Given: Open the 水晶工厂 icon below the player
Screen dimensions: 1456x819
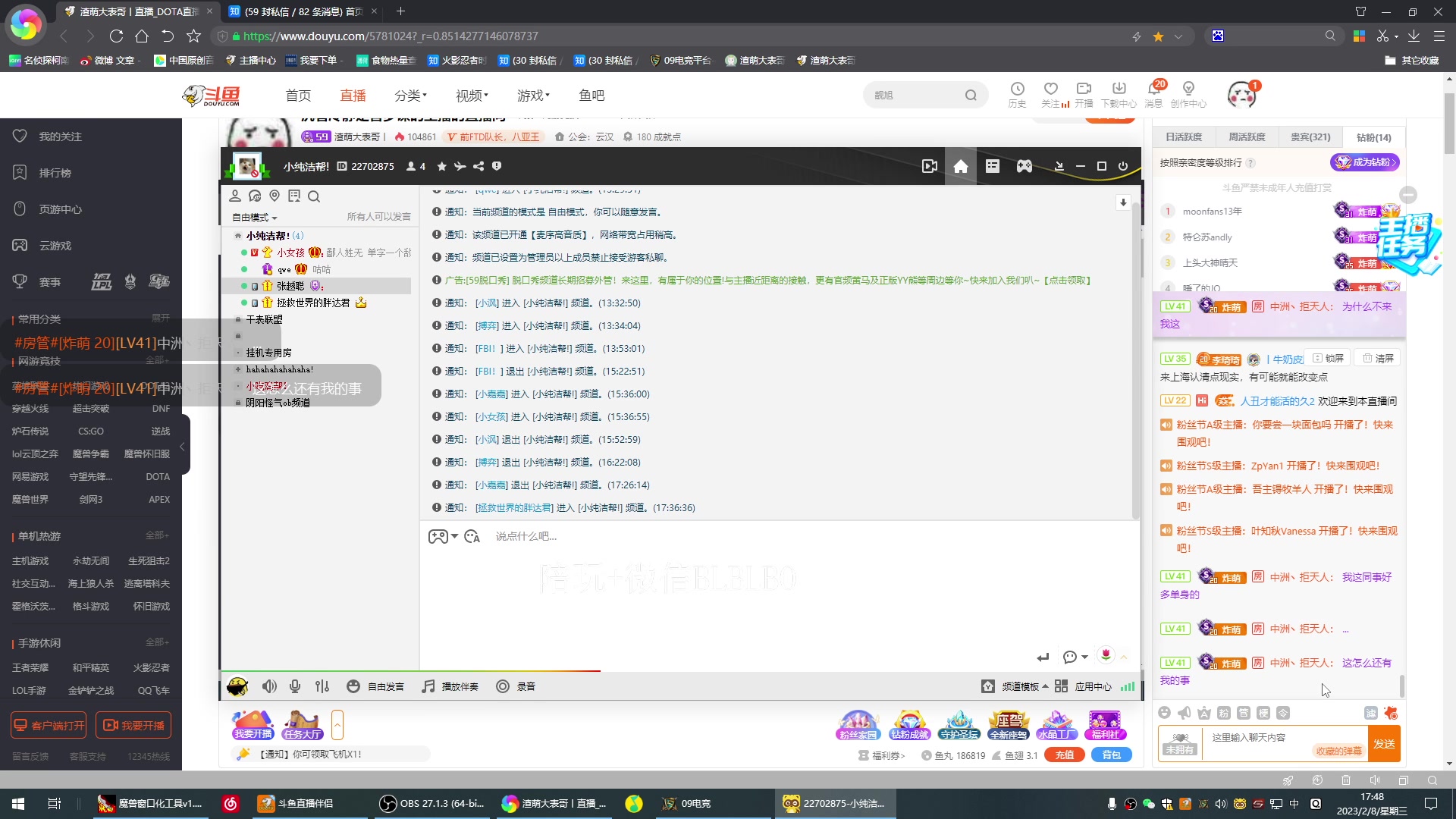Looking at the screenshot, I should click(x=1056, y=726).
